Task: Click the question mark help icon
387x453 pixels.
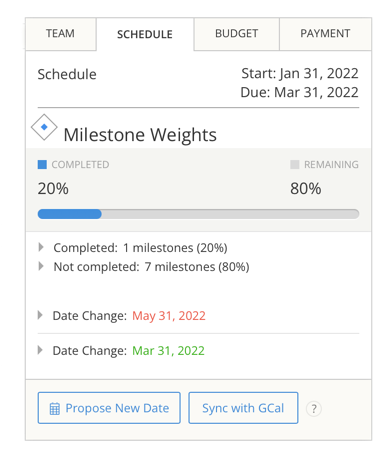Action: (x=314, y=408)
